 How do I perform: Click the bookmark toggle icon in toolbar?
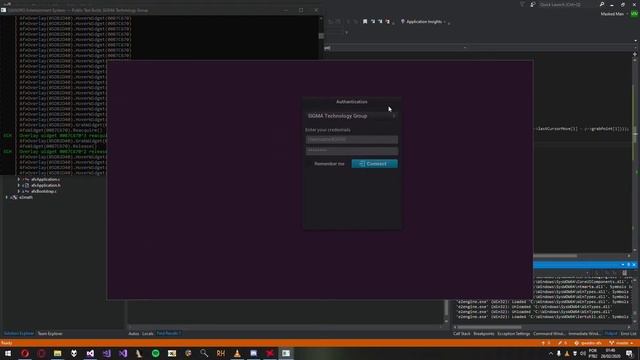pos(365,22)
